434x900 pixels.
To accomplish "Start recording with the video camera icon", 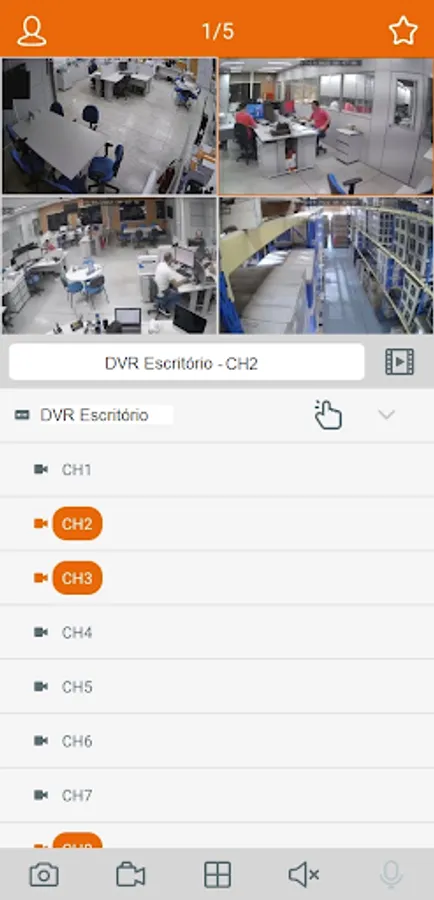I will pos(131,875).
